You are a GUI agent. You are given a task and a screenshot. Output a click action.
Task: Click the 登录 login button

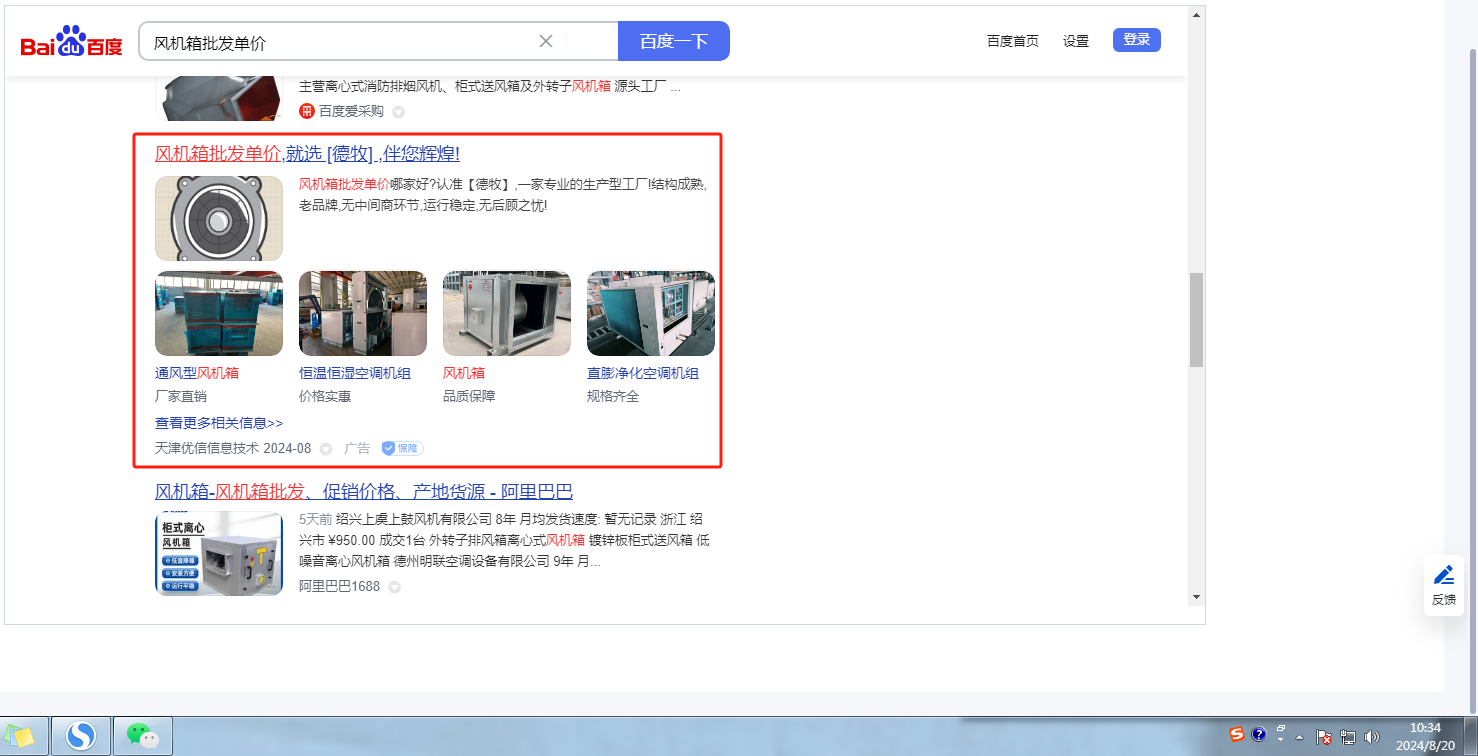(x=1137, y=40)
